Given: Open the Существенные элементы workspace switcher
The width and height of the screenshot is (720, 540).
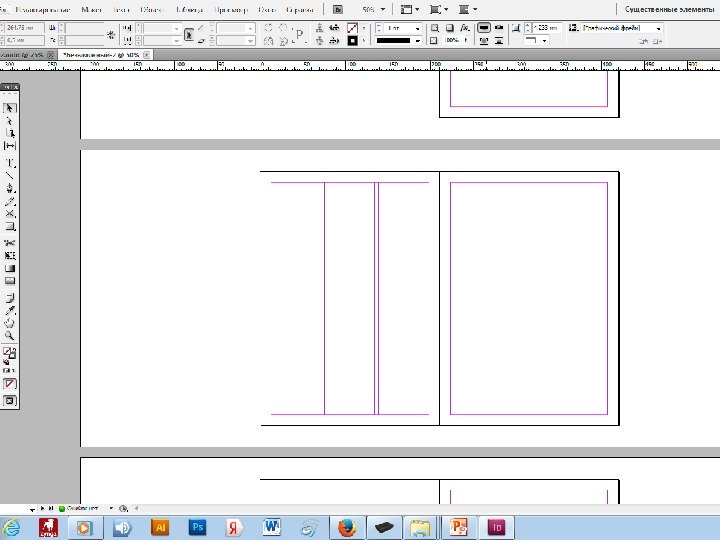Looking at the screenshot, I should (669, 9).
